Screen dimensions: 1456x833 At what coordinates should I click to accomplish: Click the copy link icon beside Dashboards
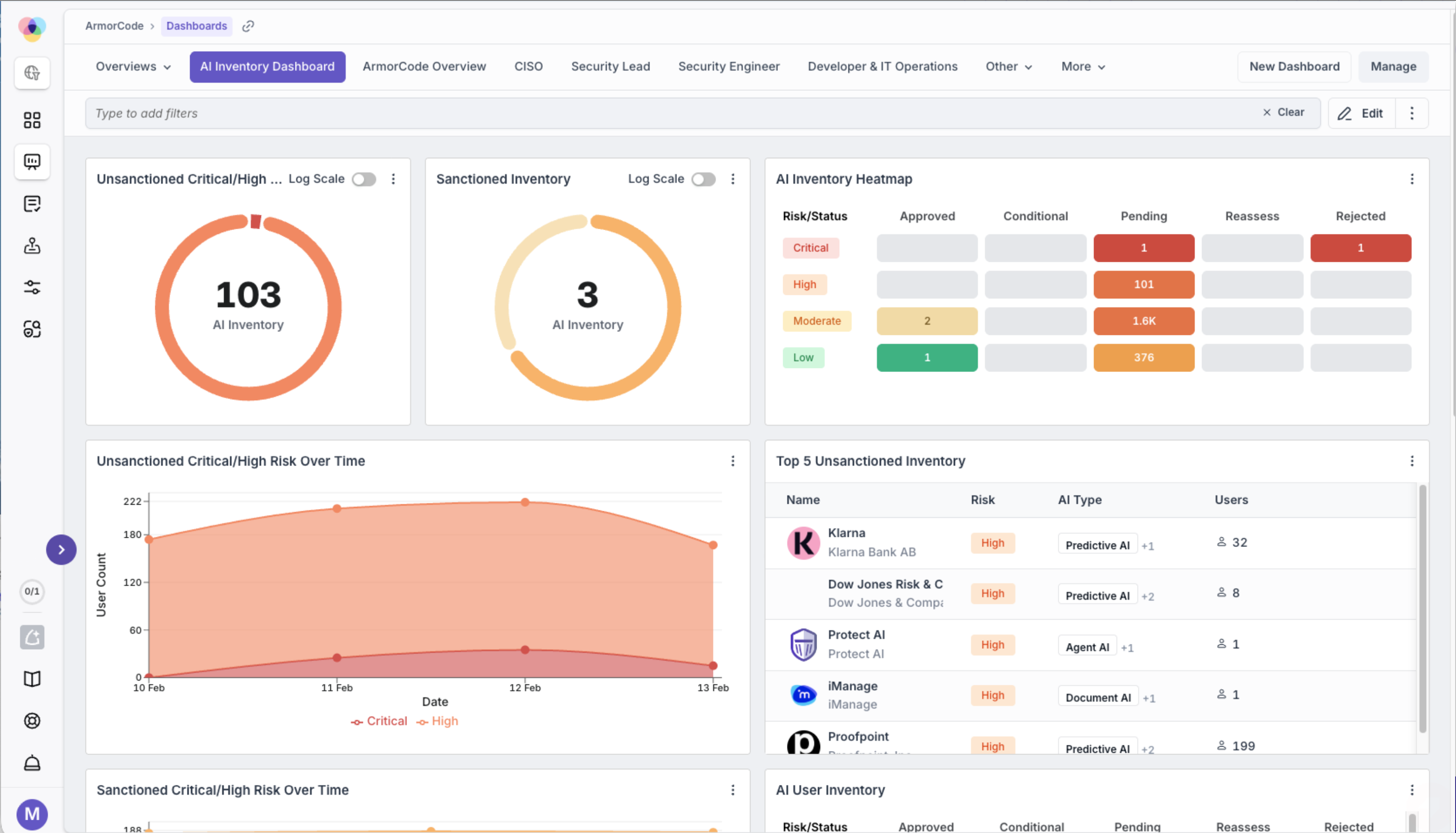tap(248, 26)
